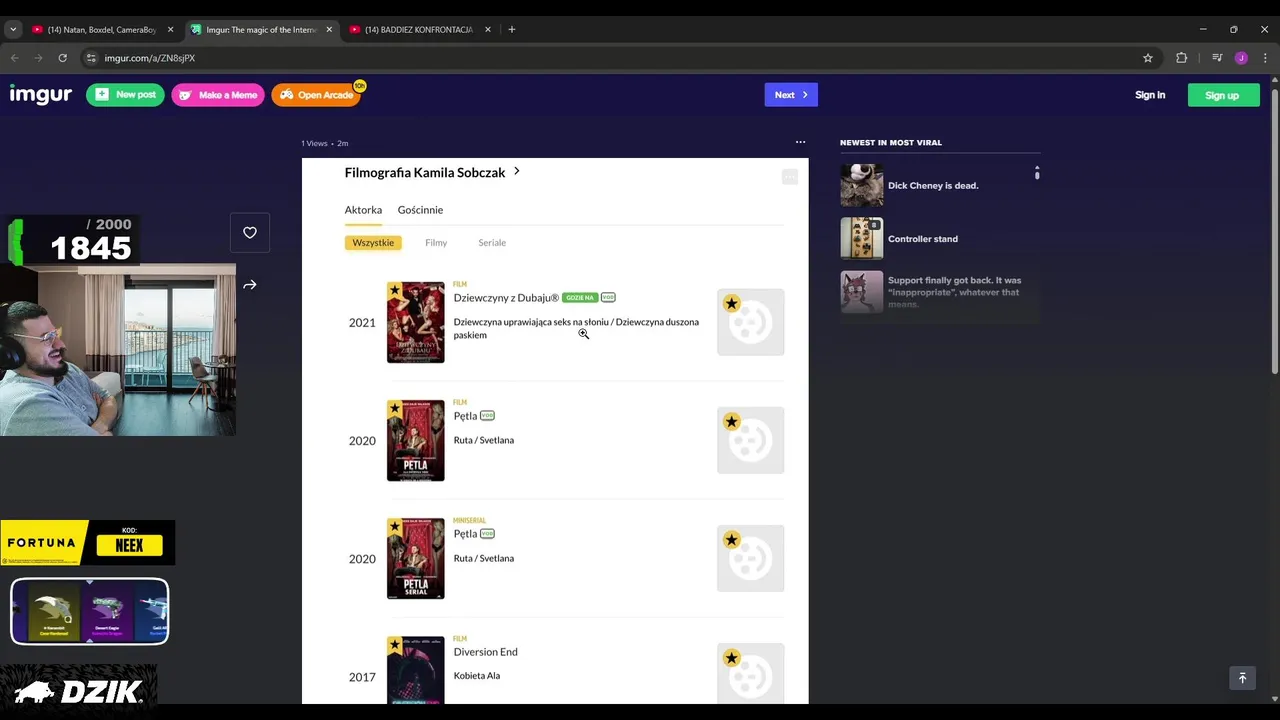Click the Pętla film title
1280x720 pixels.
pos(465,416)
